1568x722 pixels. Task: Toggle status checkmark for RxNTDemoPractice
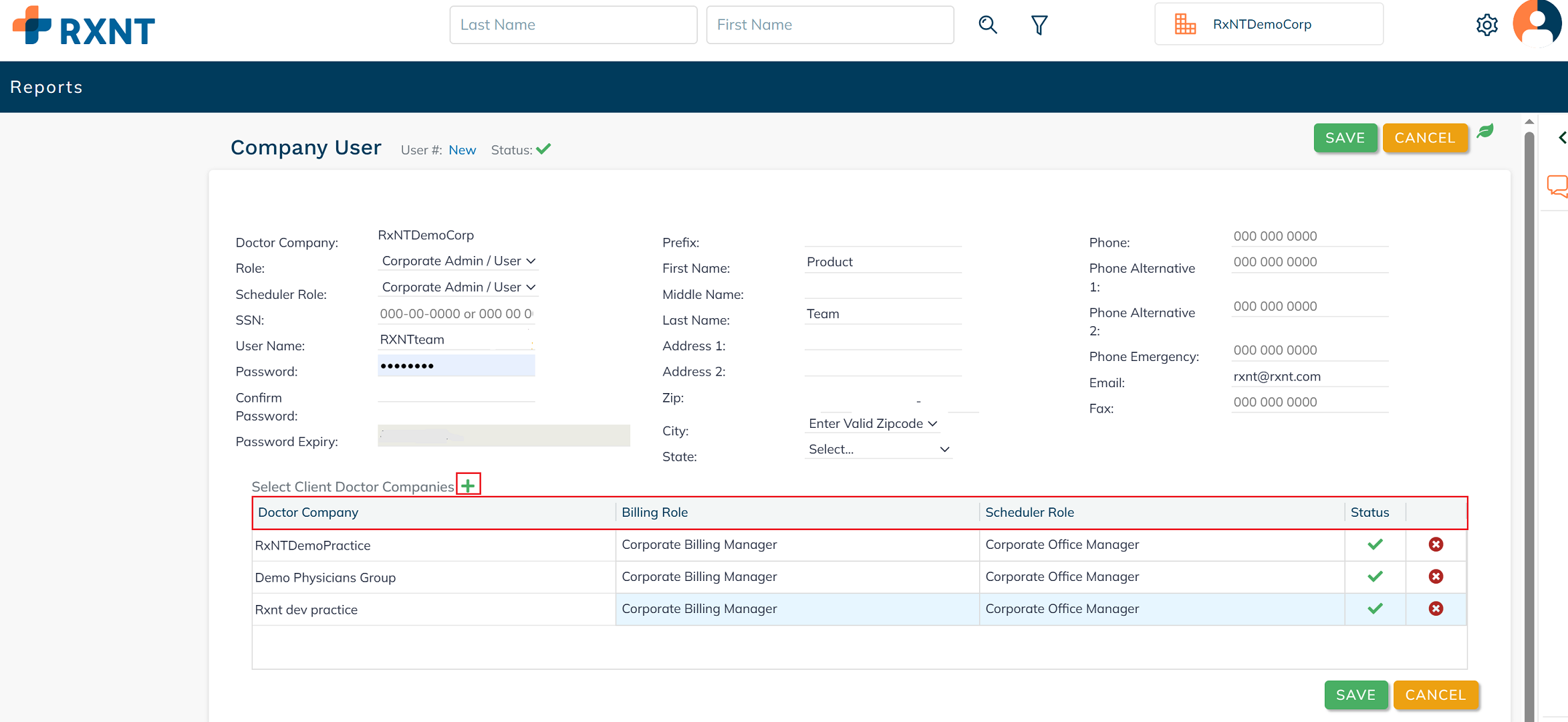point(1375,544)
